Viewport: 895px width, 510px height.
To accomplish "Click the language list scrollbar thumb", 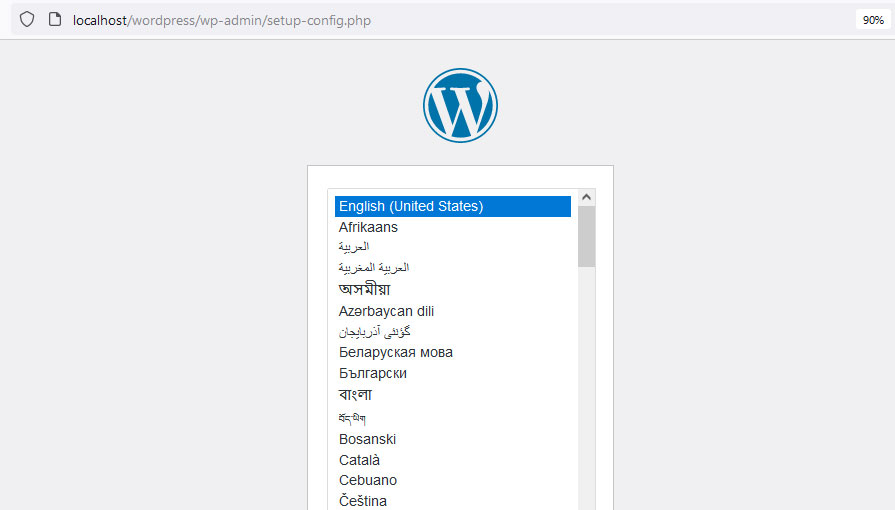I will (586, 236).
